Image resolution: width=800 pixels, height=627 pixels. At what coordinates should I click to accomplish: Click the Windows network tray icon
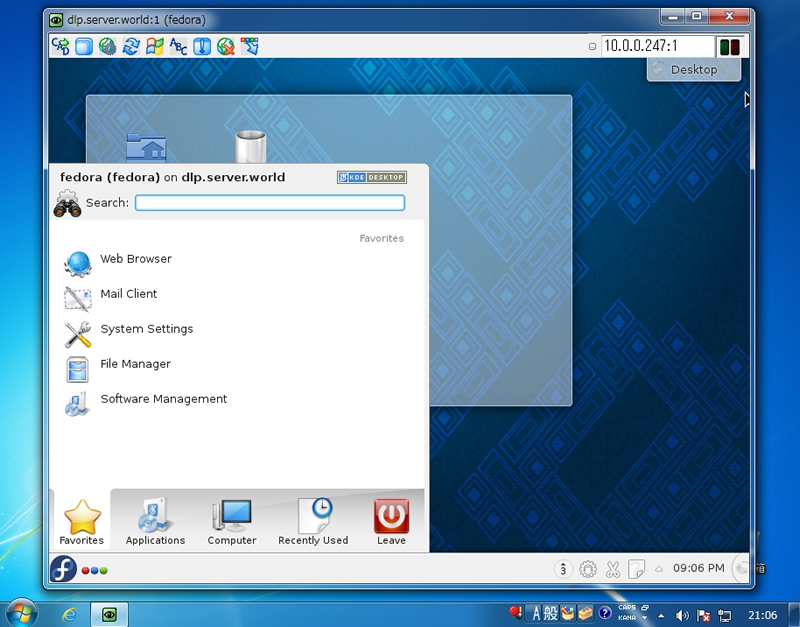click(724, 616)
